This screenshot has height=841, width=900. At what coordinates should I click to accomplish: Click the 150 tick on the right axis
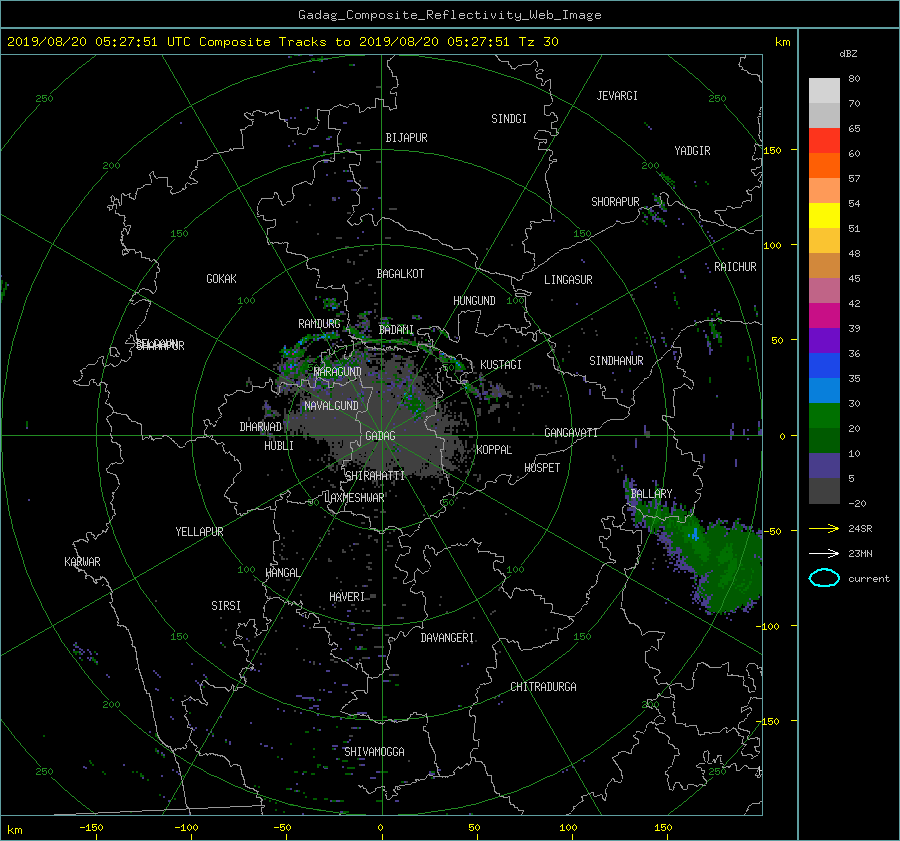[772, 150]
